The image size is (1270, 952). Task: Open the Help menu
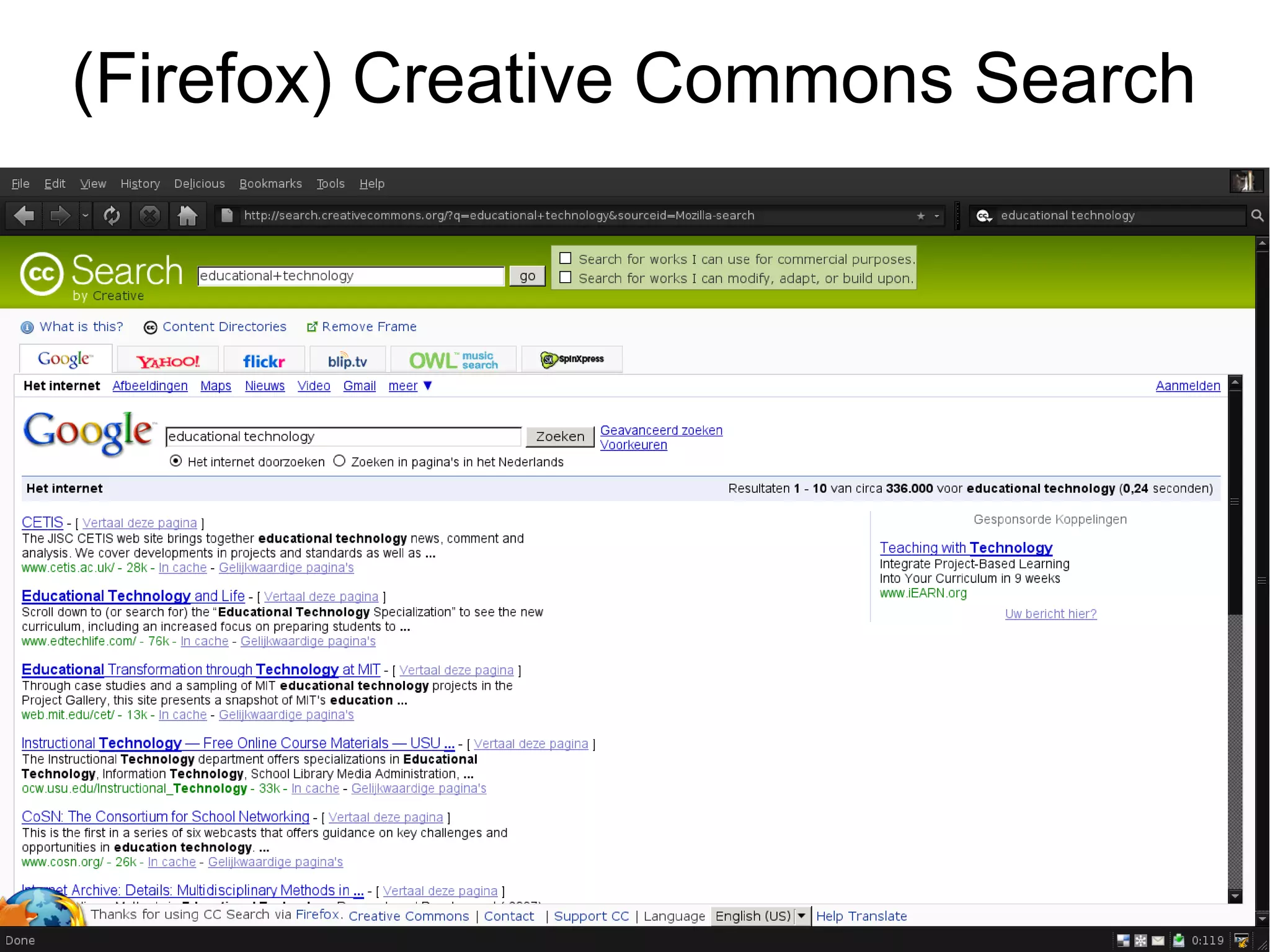click(x=372, y=184)
